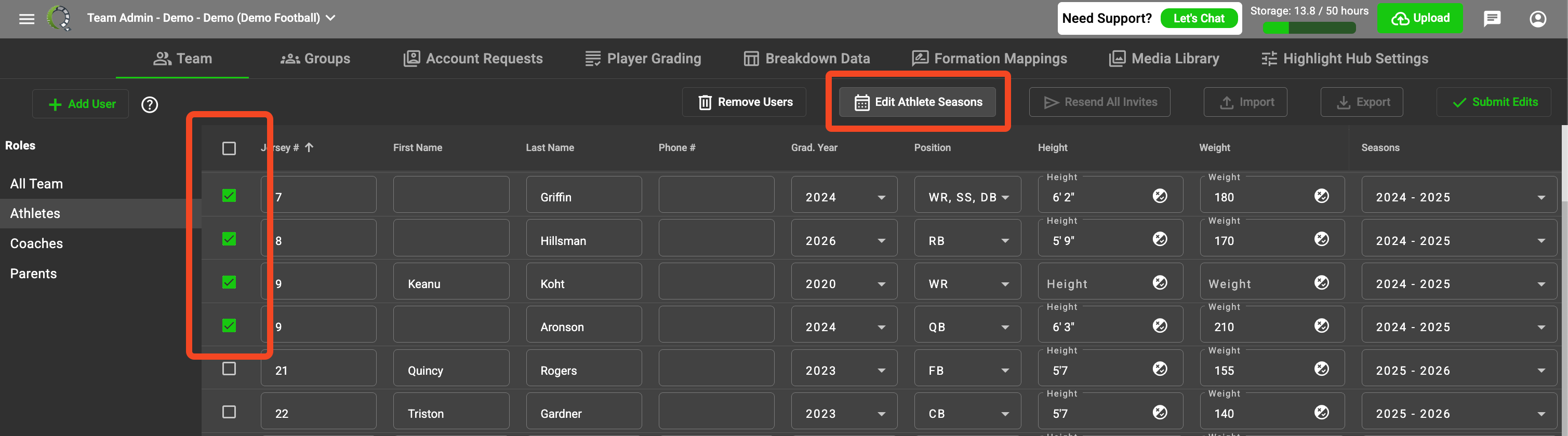The image size is (1568, 436).
Task: Open the Media Library tab
Action: (x=1164, y=58)
